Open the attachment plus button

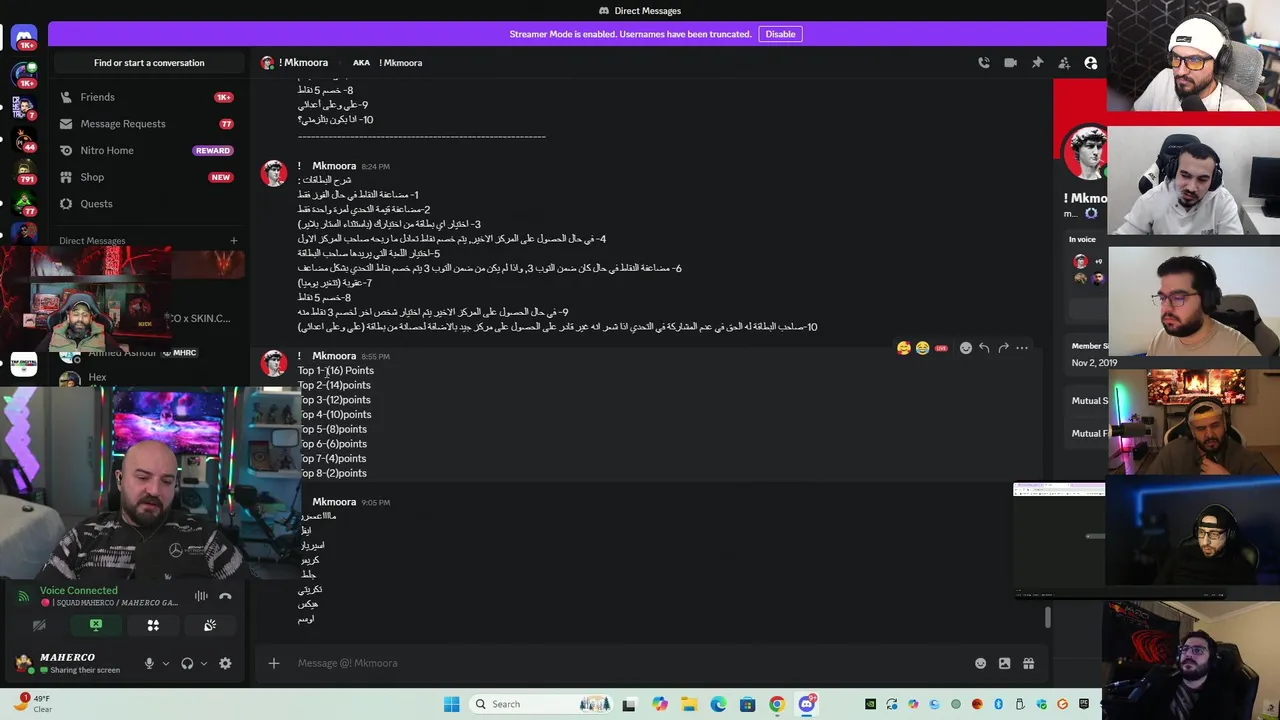click(273, 663)
